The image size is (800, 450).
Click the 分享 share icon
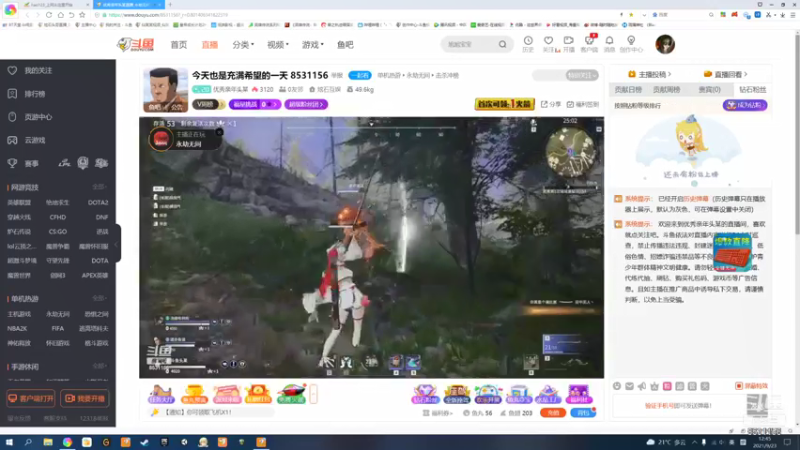(551, 104)
